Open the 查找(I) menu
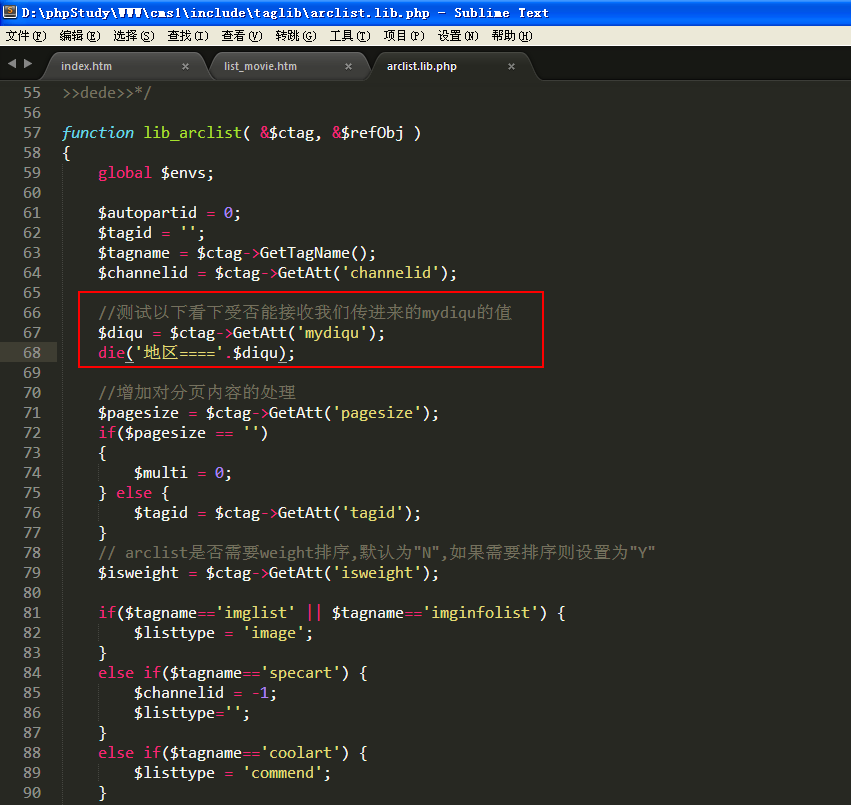 click(x=187, y=36)
